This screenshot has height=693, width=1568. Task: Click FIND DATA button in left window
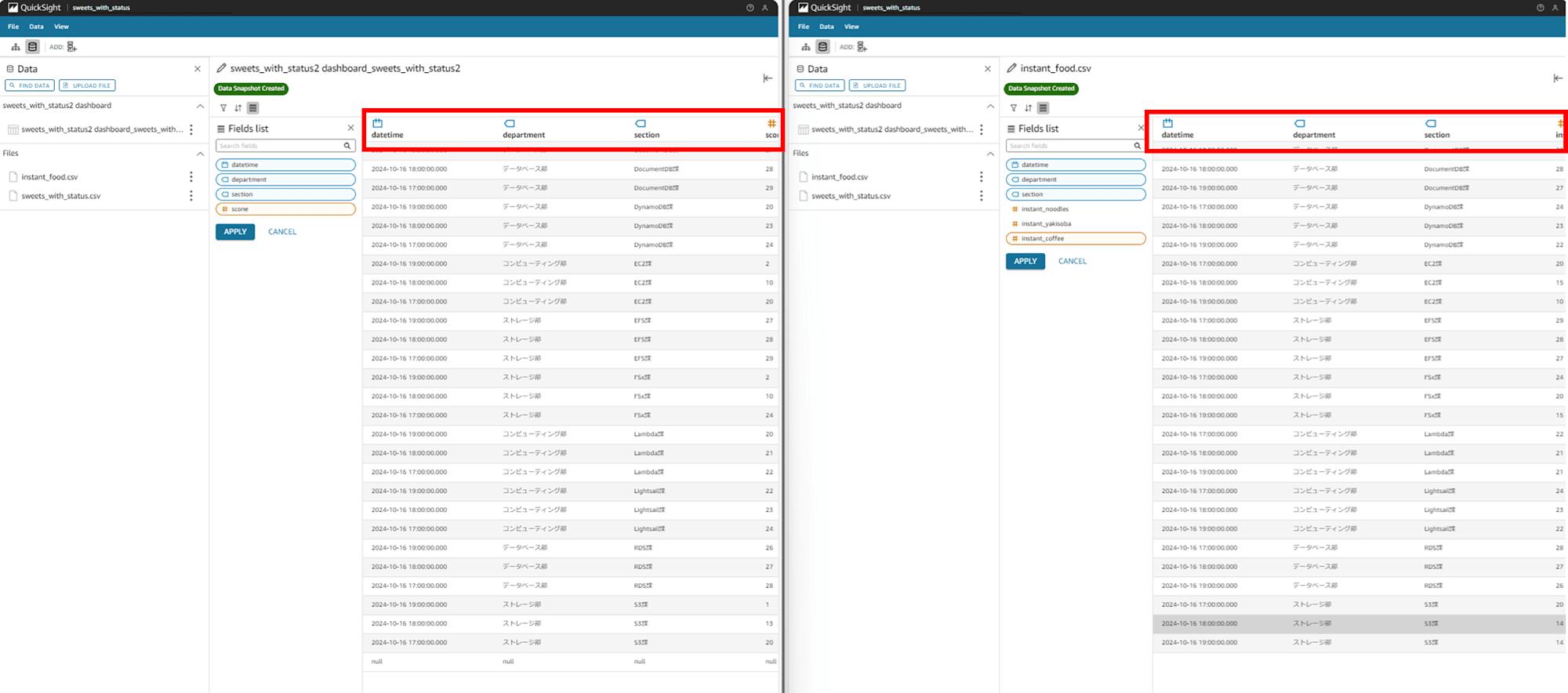(x=30, y=85)
